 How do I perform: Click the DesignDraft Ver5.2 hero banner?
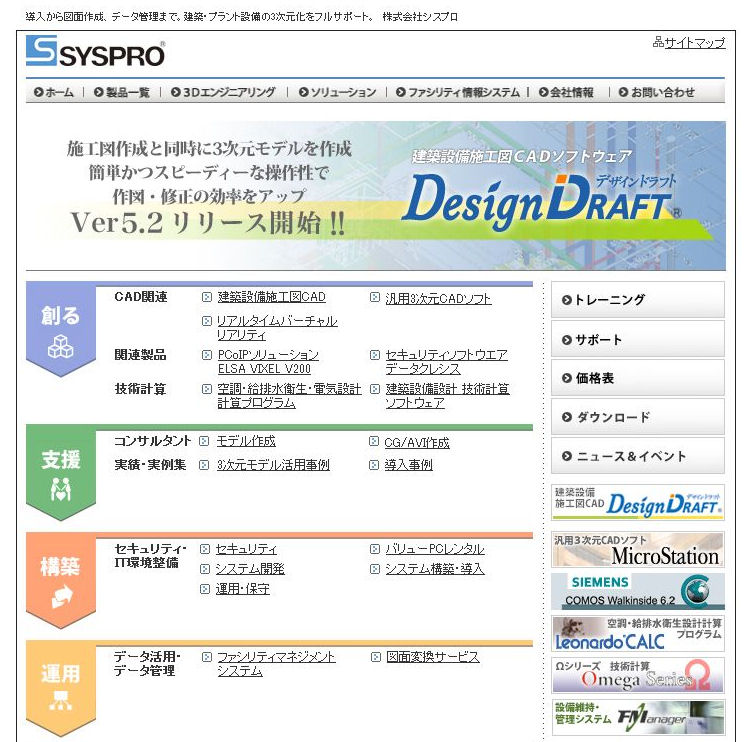click(375, 195)
